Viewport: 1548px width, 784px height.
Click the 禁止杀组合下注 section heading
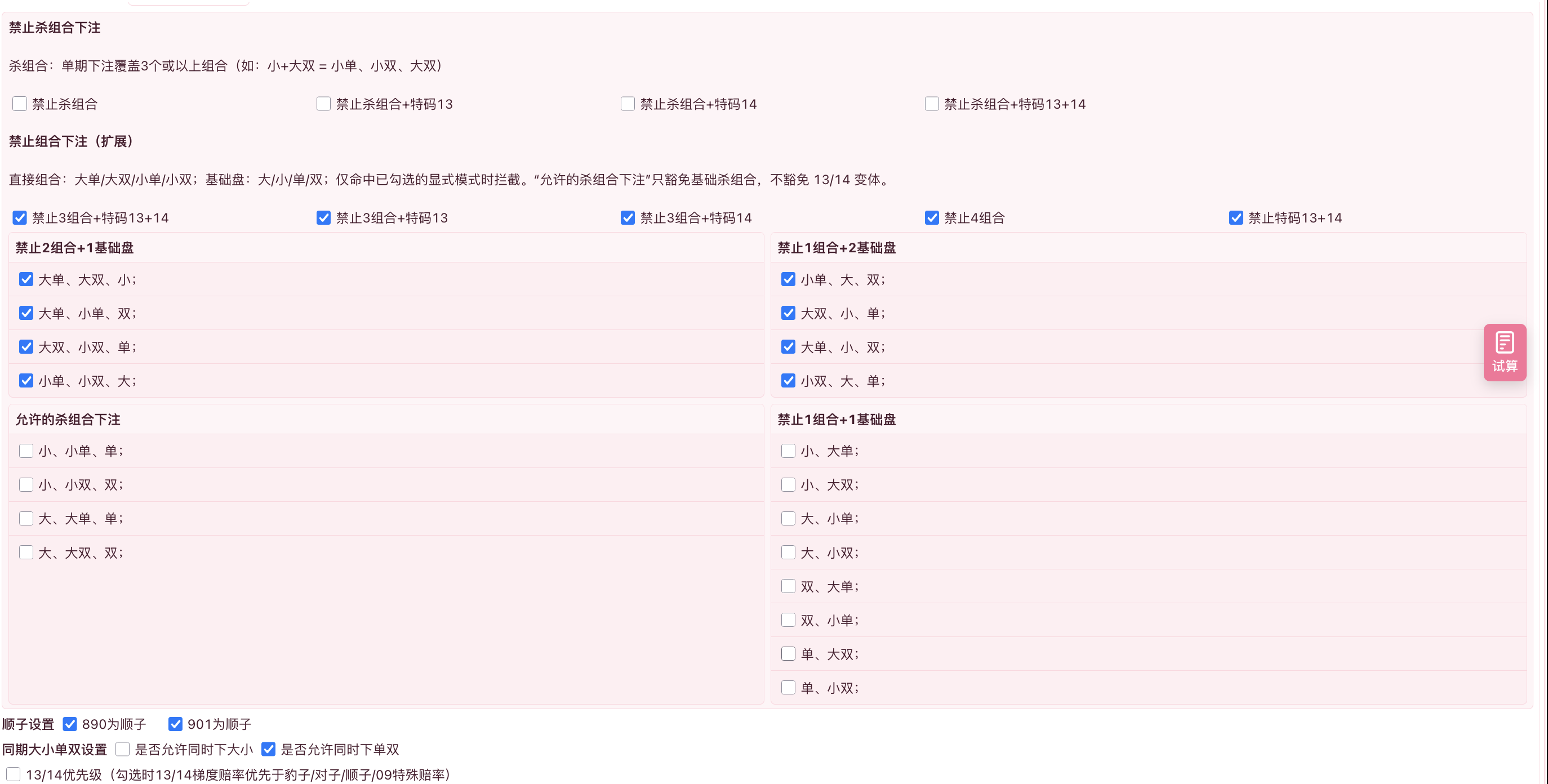click(x=55, y=28)
